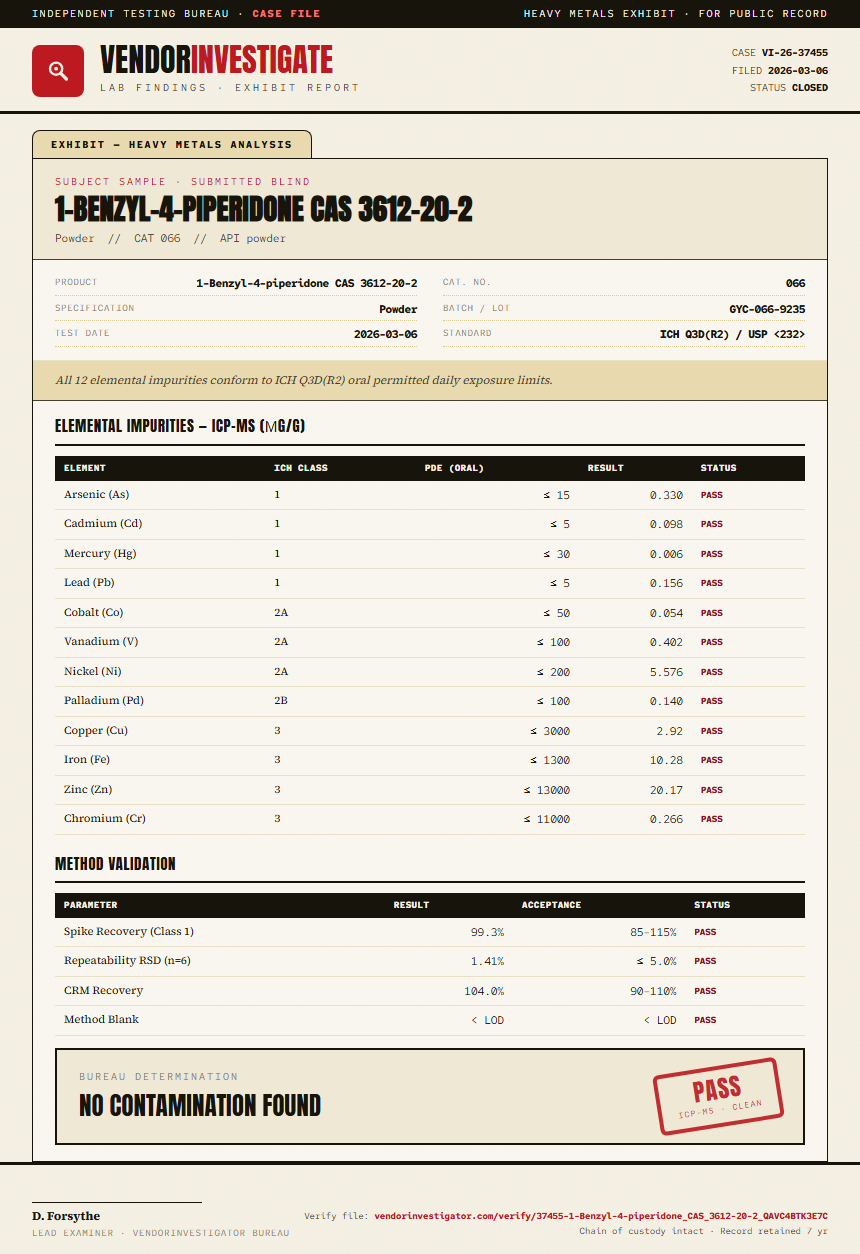This screenshot has height=1254, width=860.
Task: Click the Method Blank row label
Action: [101, 1020]
